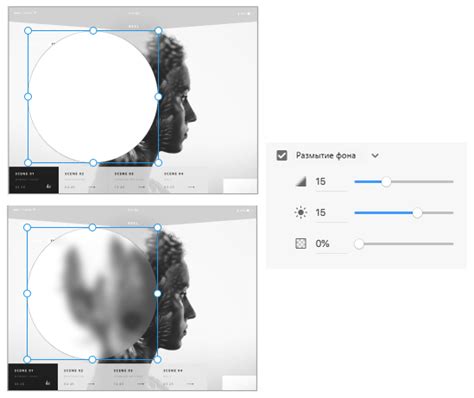The image size is (474, 398).
Task: Click the left-middle selection handle in the lower artboard
Action: point(27,293)
